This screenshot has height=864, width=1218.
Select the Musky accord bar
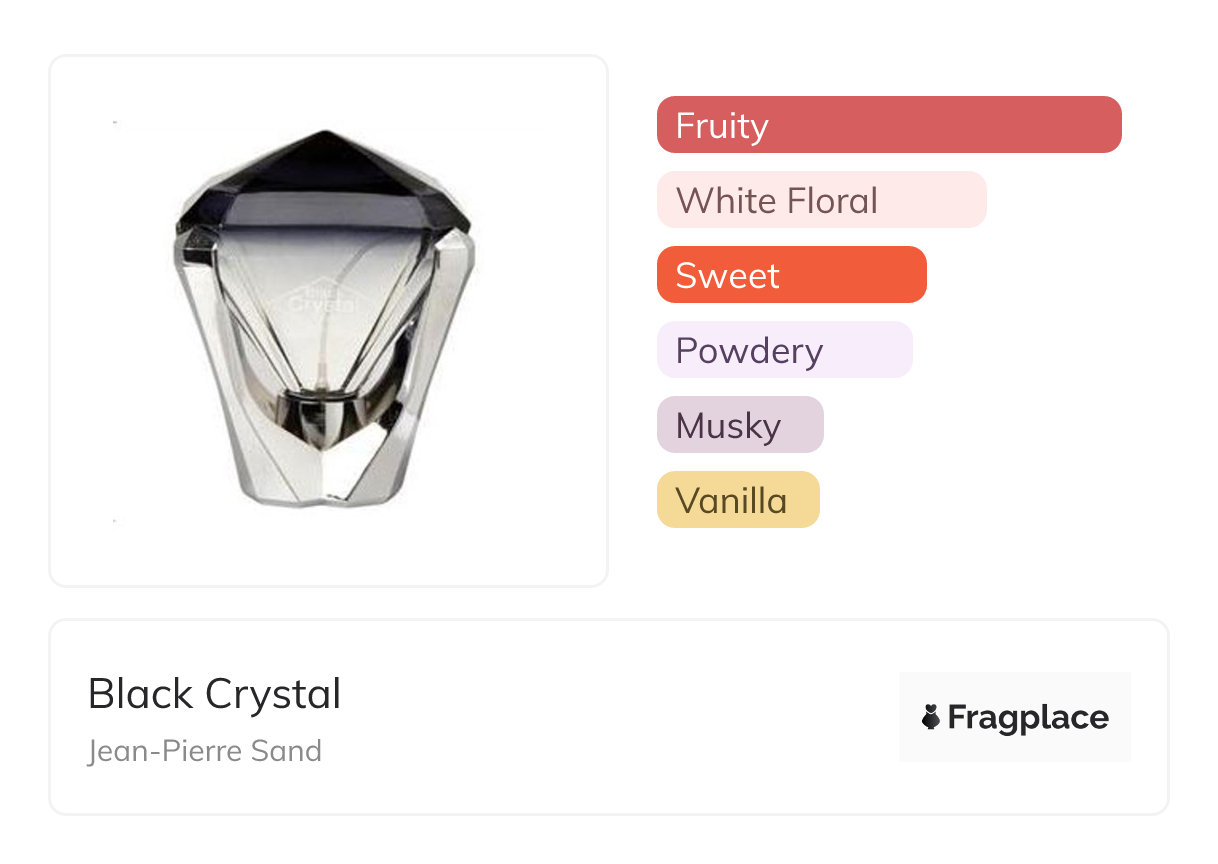click(x=740, y=425)
